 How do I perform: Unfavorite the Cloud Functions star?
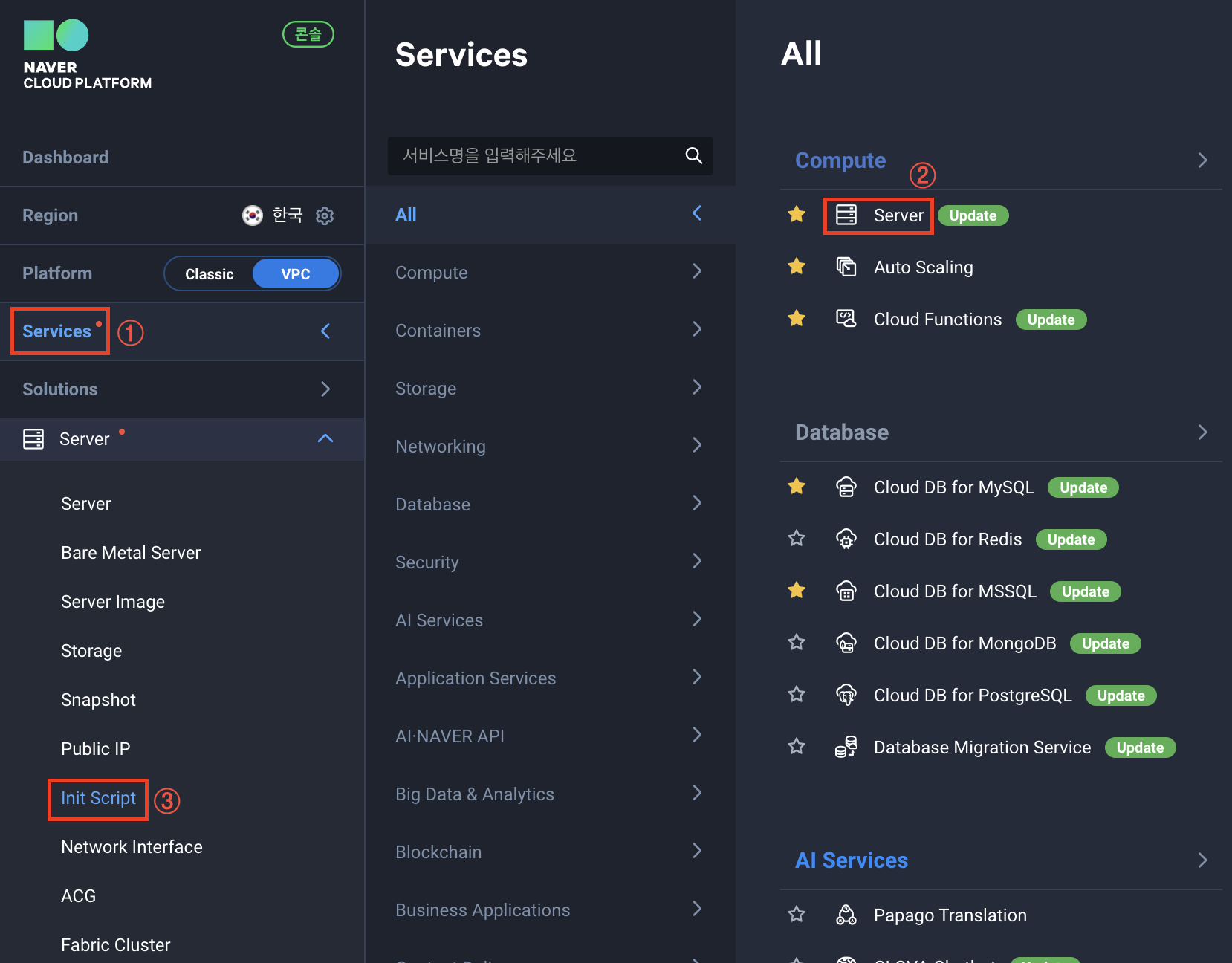pos(797,318)
